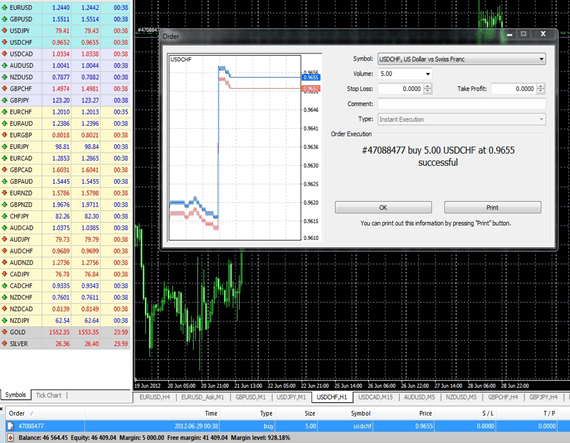570x443 pixels.
Task: Click the Stop Loss input field
Action: coord(401,89)
